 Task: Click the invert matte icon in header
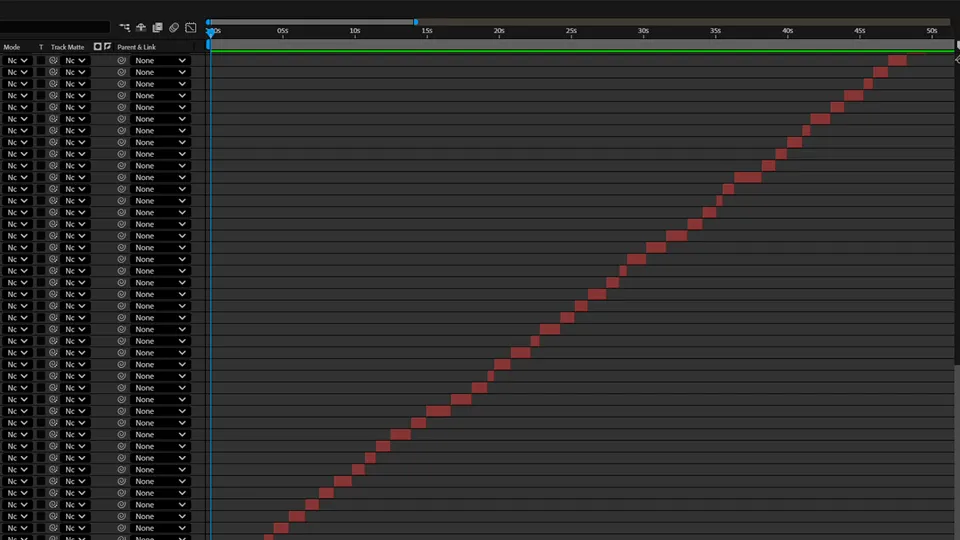pyautogui.click(x=108, y=47)
